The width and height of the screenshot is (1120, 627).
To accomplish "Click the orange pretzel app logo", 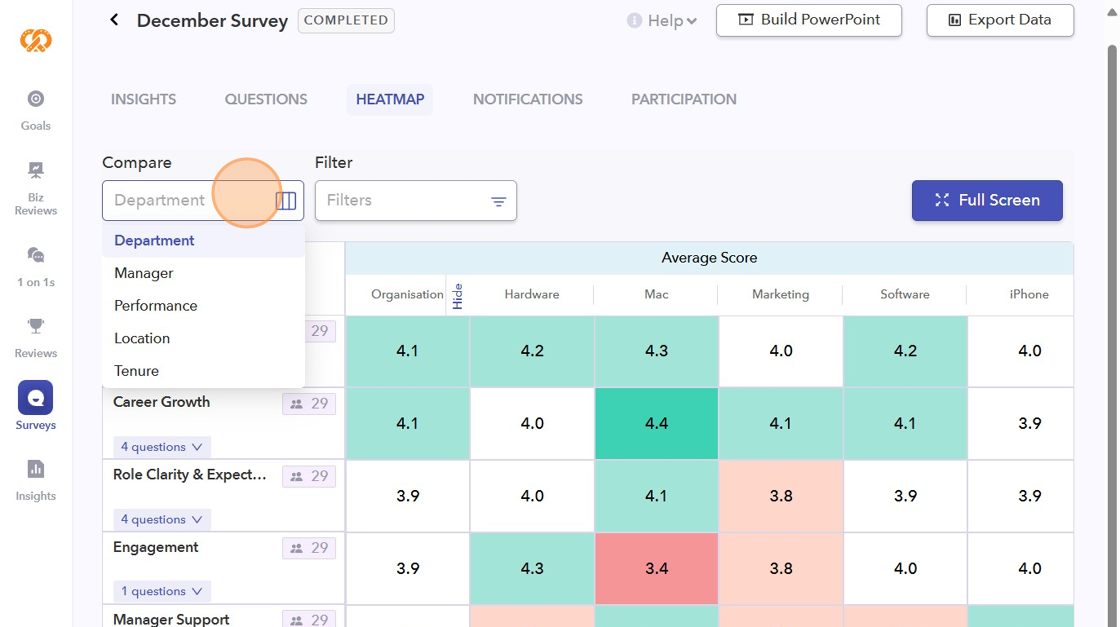I will coord(36,40).
